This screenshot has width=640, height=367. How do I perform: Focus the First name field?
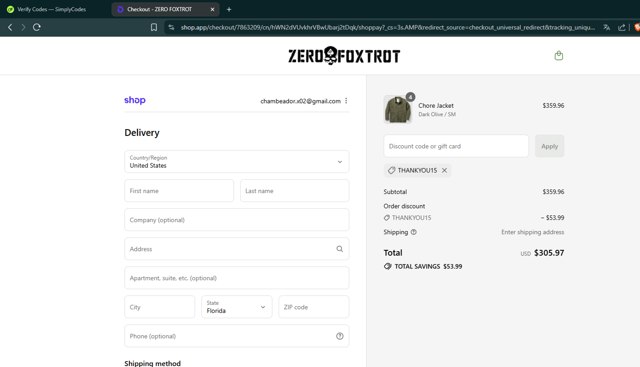(x=179, y=191)
